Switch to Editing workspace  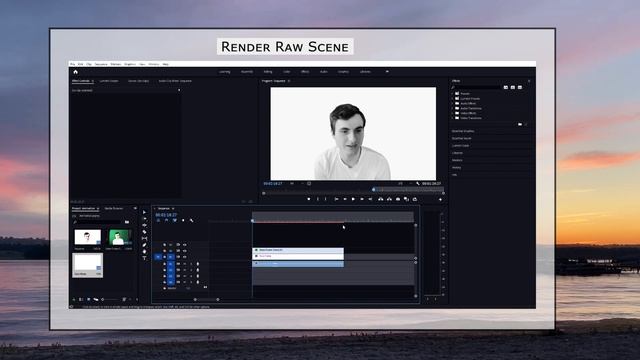click(x=268, y=72)
